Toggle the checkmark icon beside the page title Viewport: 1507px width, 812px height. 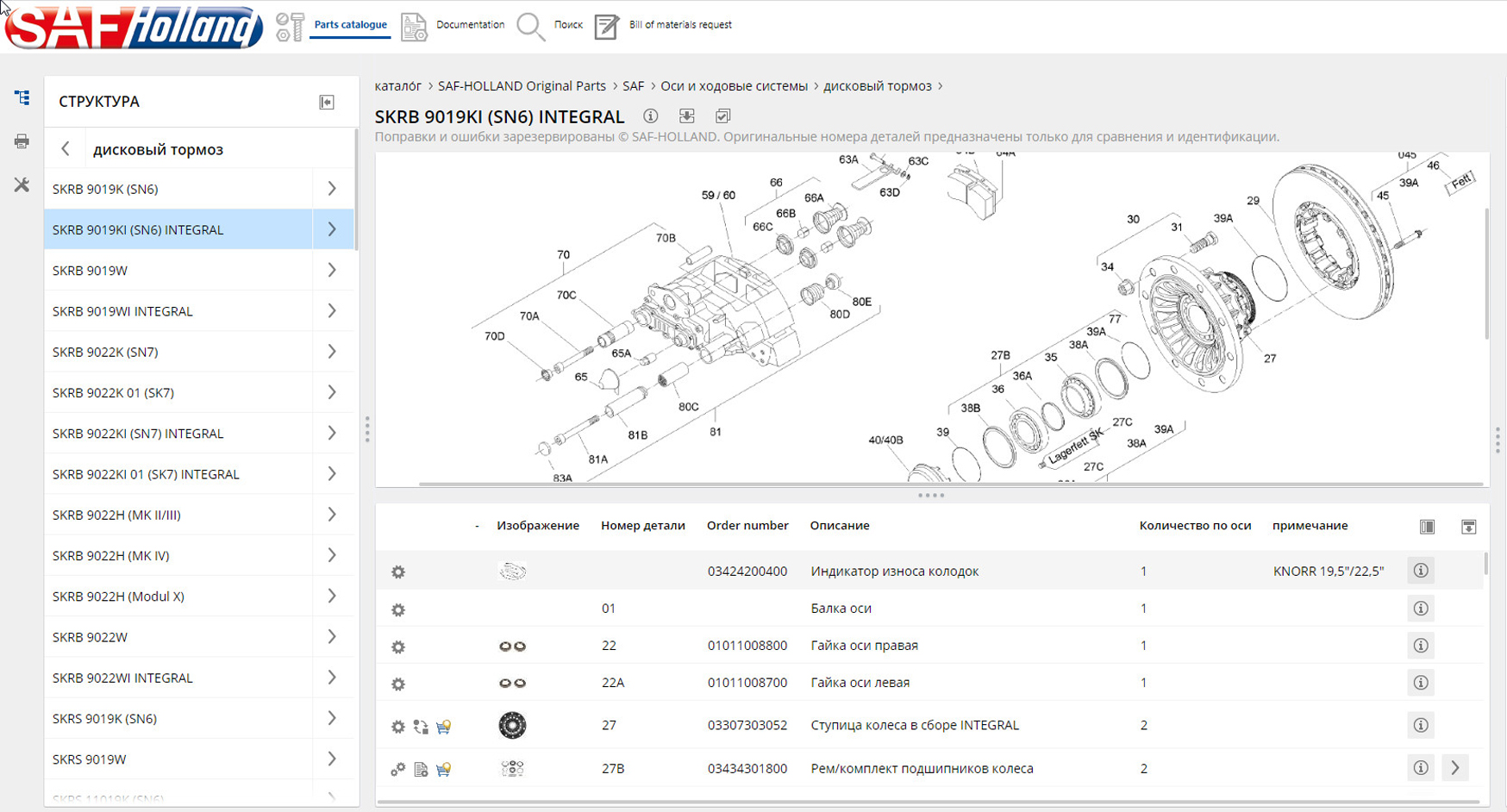point(723,116)
